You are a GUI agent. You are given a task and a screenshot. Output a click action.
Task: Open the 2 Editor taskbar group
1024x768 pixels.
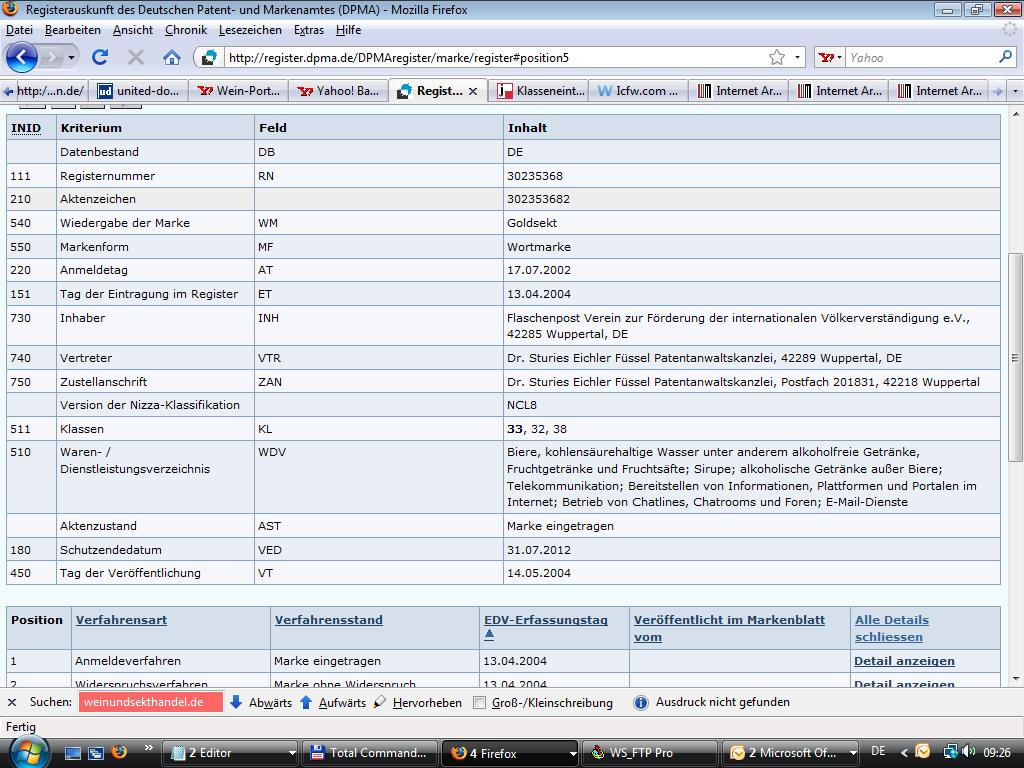pyautogui.click(x=229, y=753)
